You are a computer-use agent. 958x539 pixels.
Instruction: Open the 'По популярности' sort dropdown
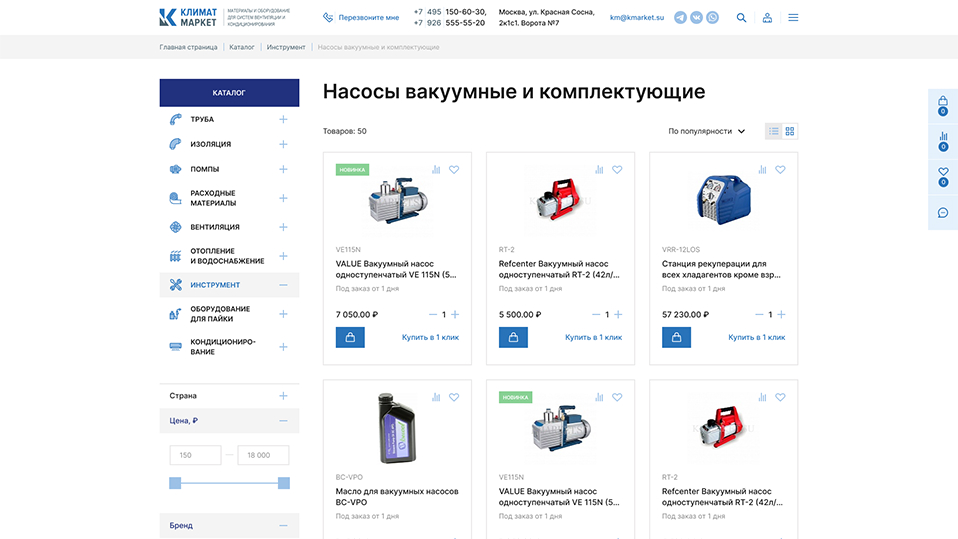[706, 131]
